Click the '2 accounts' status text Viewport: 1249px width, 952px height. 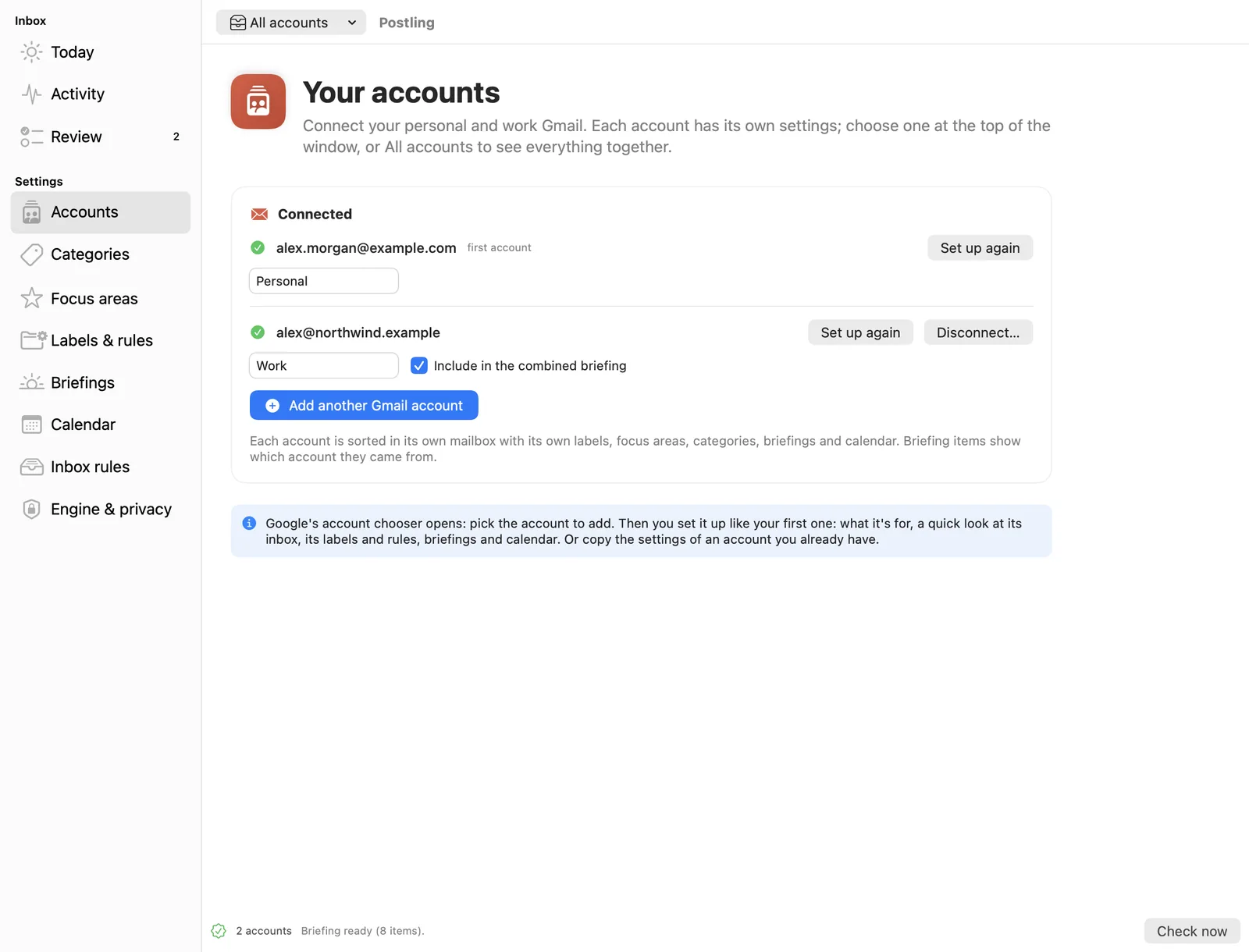coord(264,931)
